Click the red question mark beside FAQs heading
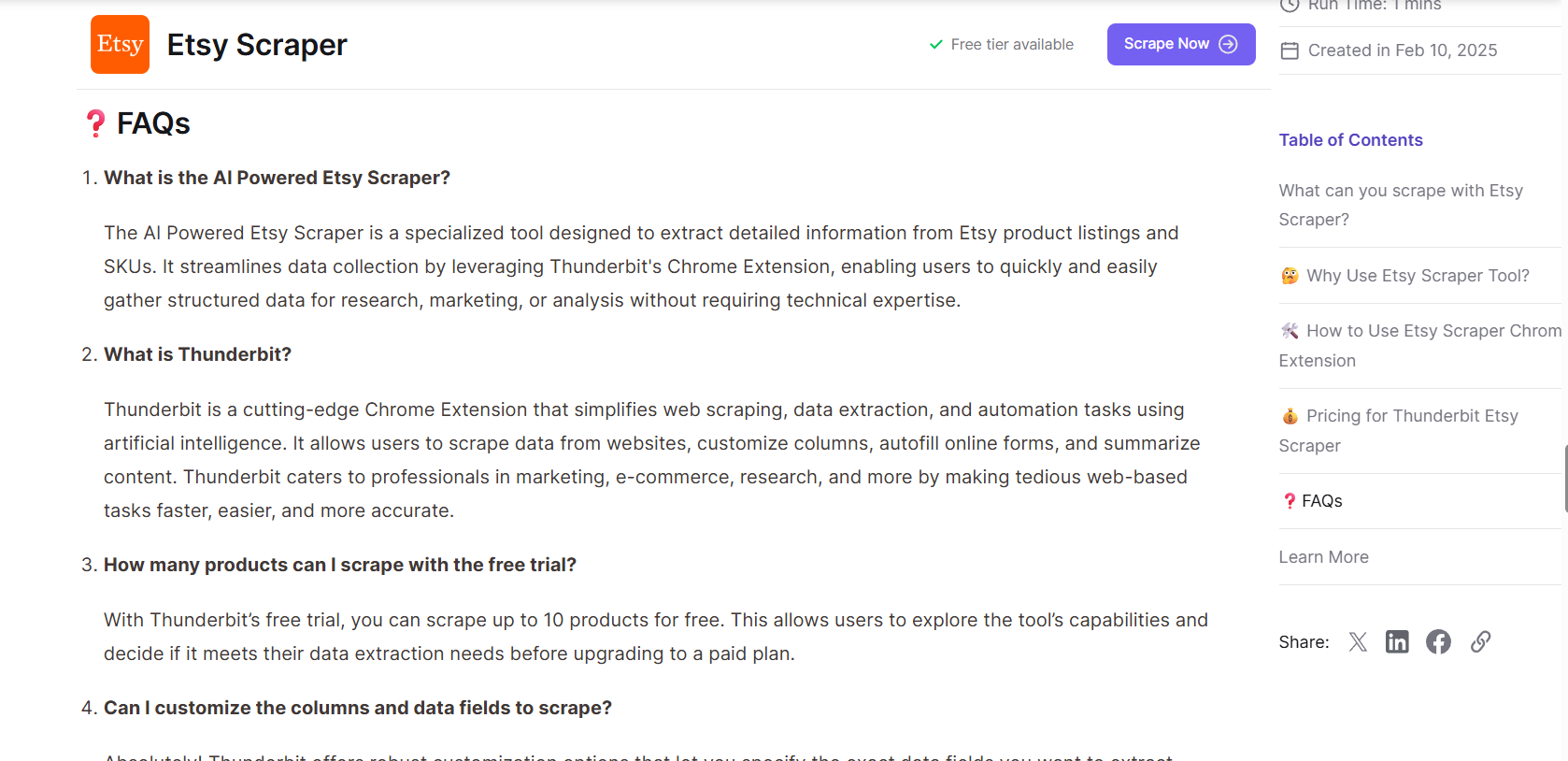Viewport: 1568px width, 761px height. pyautogui.click(x=95, y=123)
